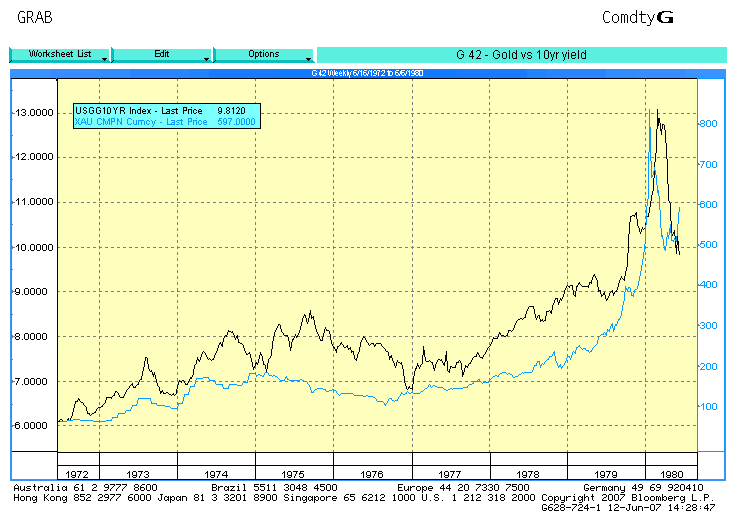Select the chart date range header strip
The image size is (736, 527).
[367, 73]
